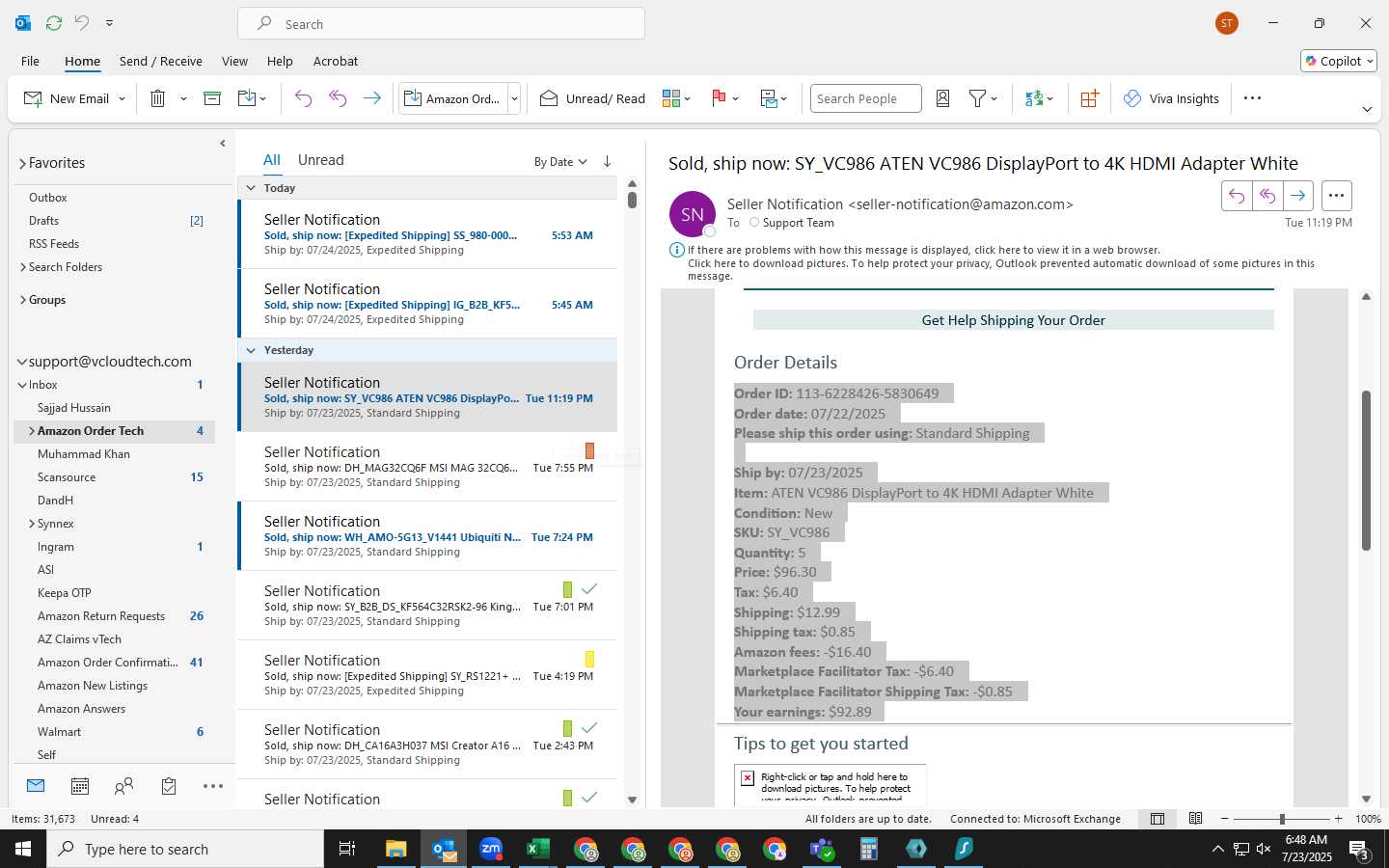Open the Address Book icon
This screenshot has width=1389, height=868.
(943, 98)
